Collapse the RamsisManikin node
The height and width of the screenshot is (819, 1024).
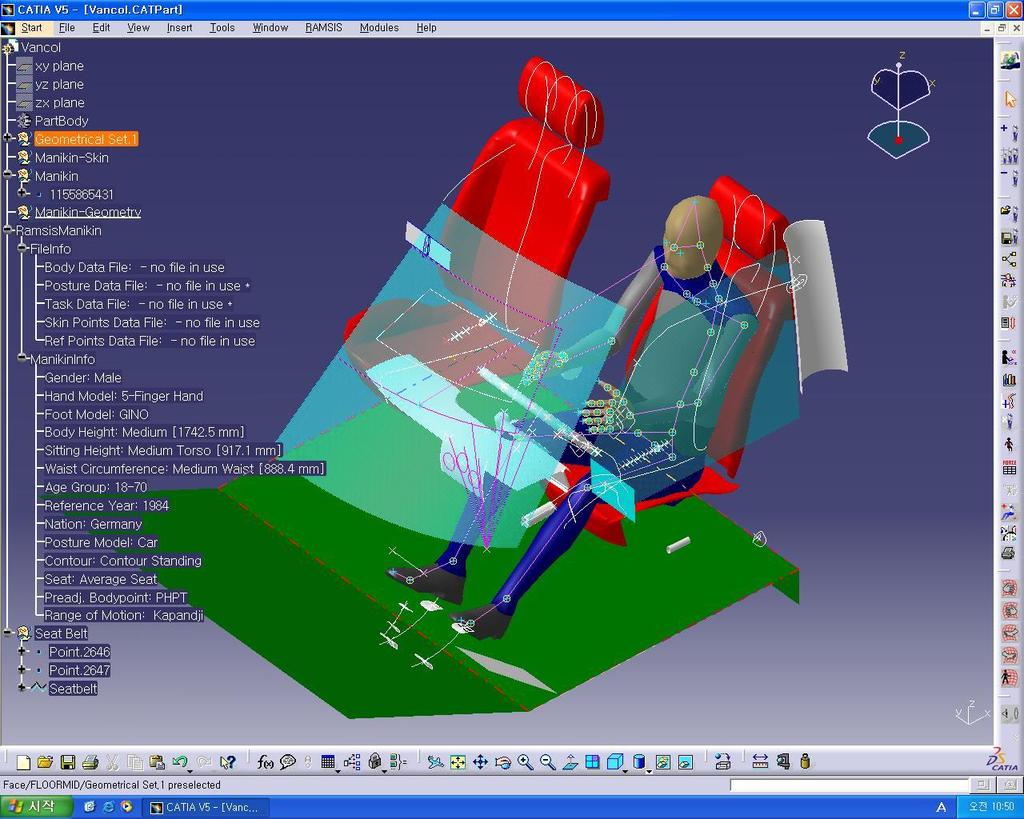coord(8,230)
